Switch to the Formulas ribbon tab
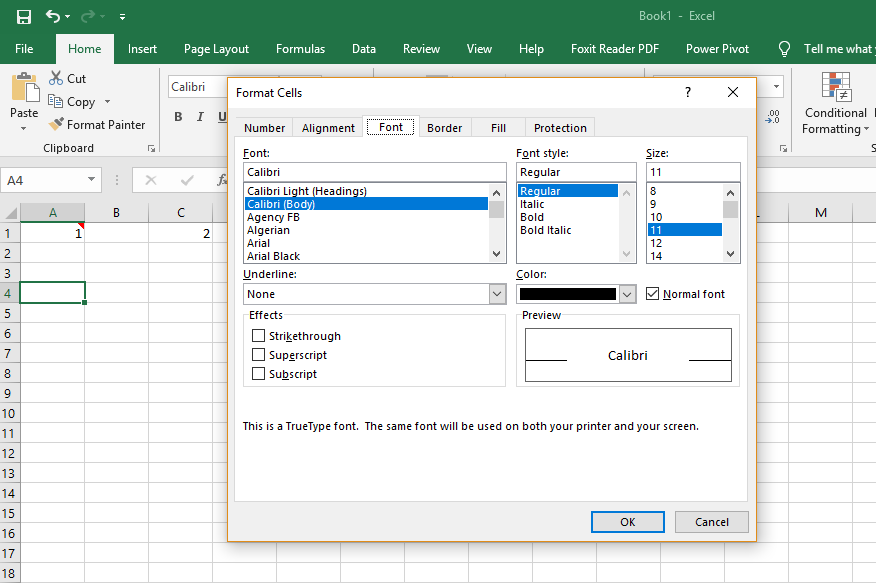This screenshot has width=876, height=583. 300,49
